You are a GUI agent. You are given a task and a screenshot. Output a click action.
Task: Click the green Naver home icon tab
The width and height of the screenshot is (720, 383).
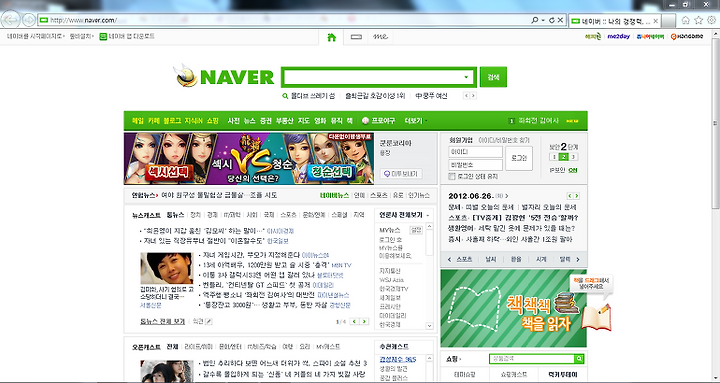coord(332,37)
